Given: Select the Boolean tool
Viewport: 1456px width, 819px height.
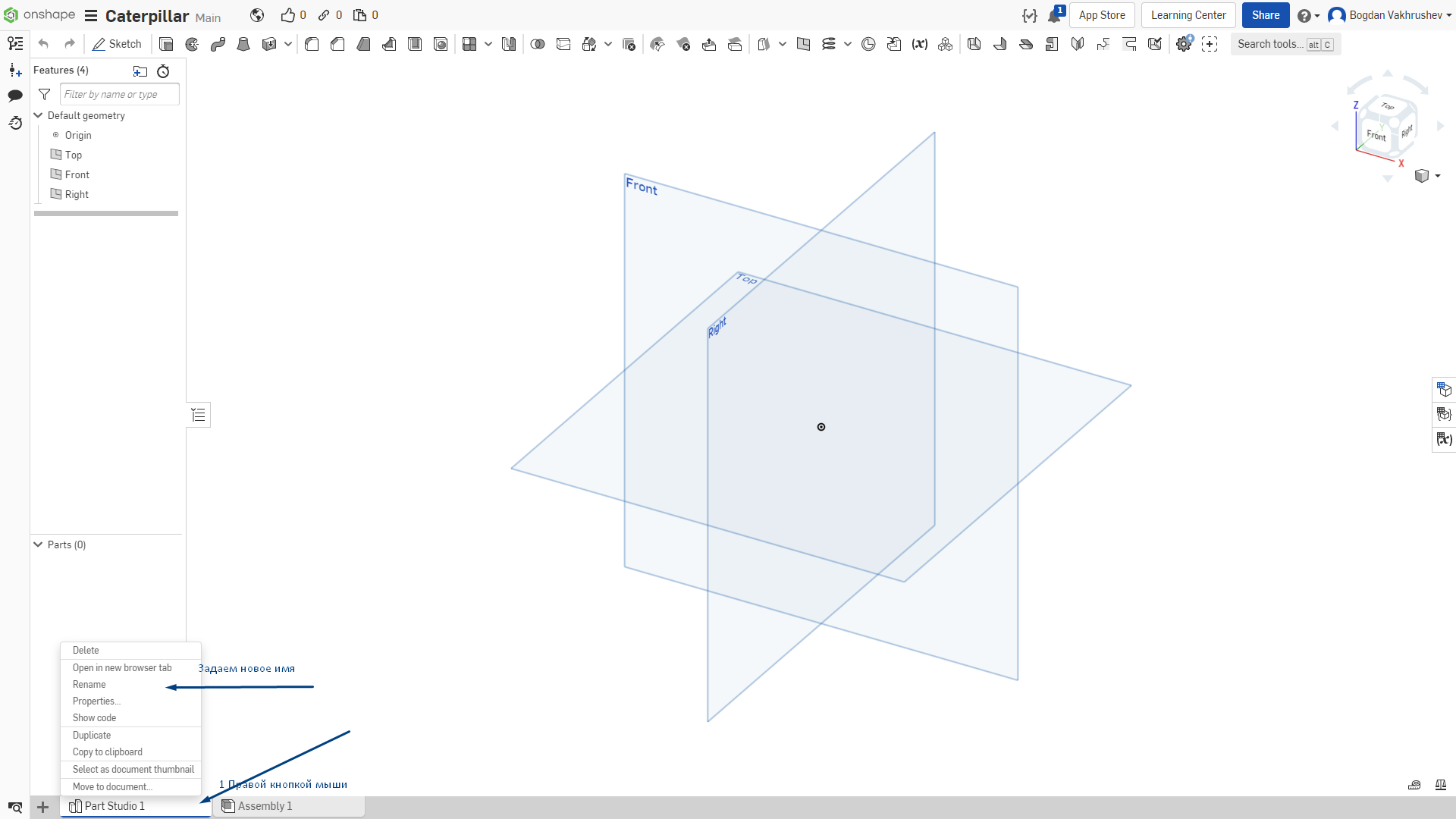Looking at the screenshot, I should point(538,44).
